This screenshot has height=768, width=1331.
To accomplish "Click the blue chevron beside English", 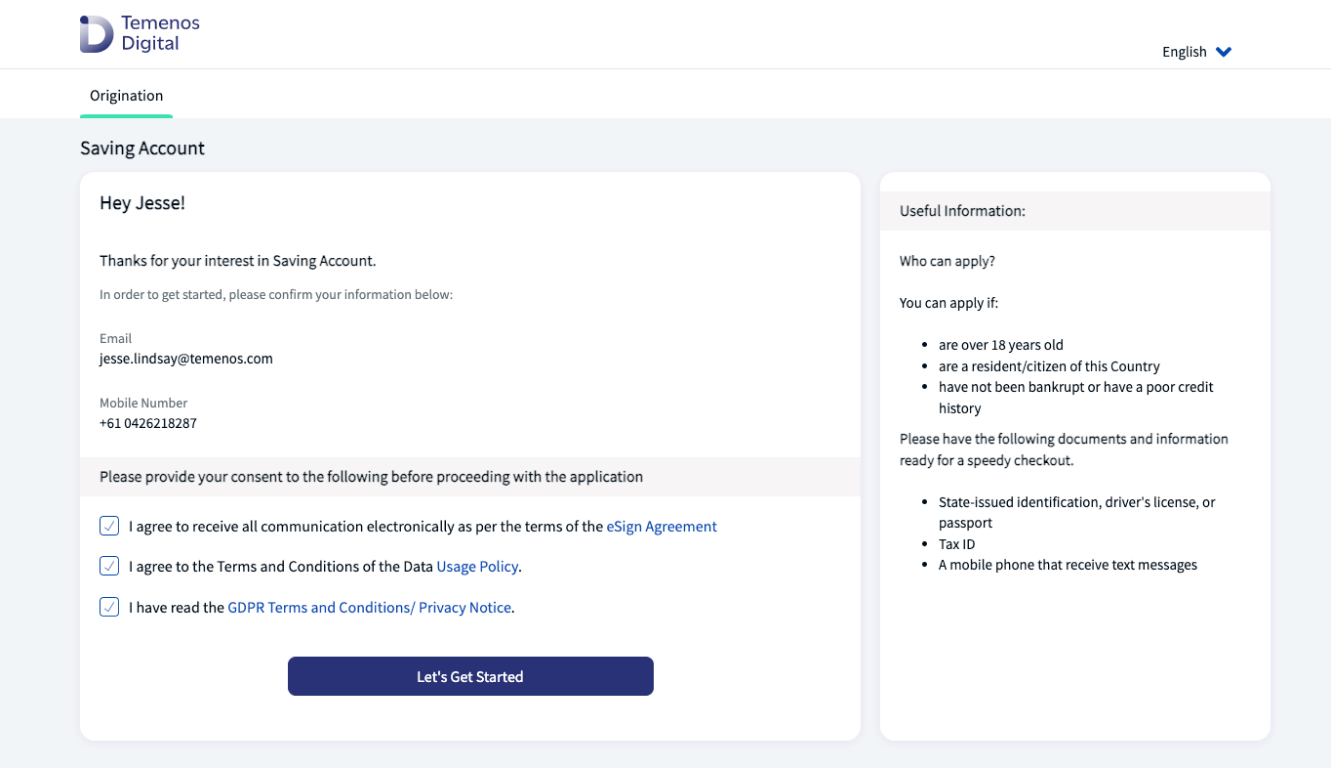I will click(x=1224, y=52).
